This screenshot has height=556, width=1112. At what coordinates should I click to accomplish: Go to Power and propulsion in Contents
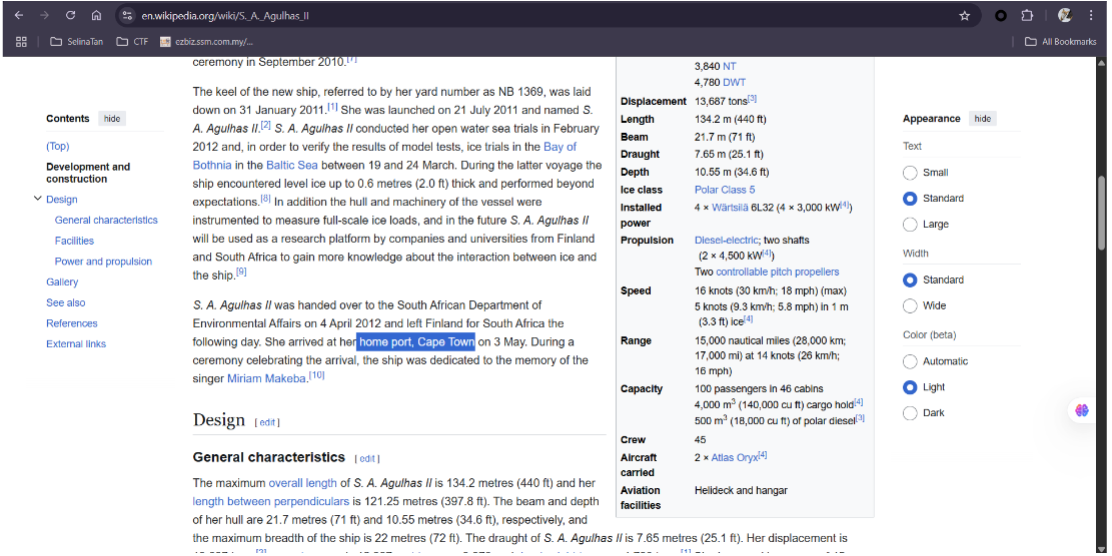103,261
